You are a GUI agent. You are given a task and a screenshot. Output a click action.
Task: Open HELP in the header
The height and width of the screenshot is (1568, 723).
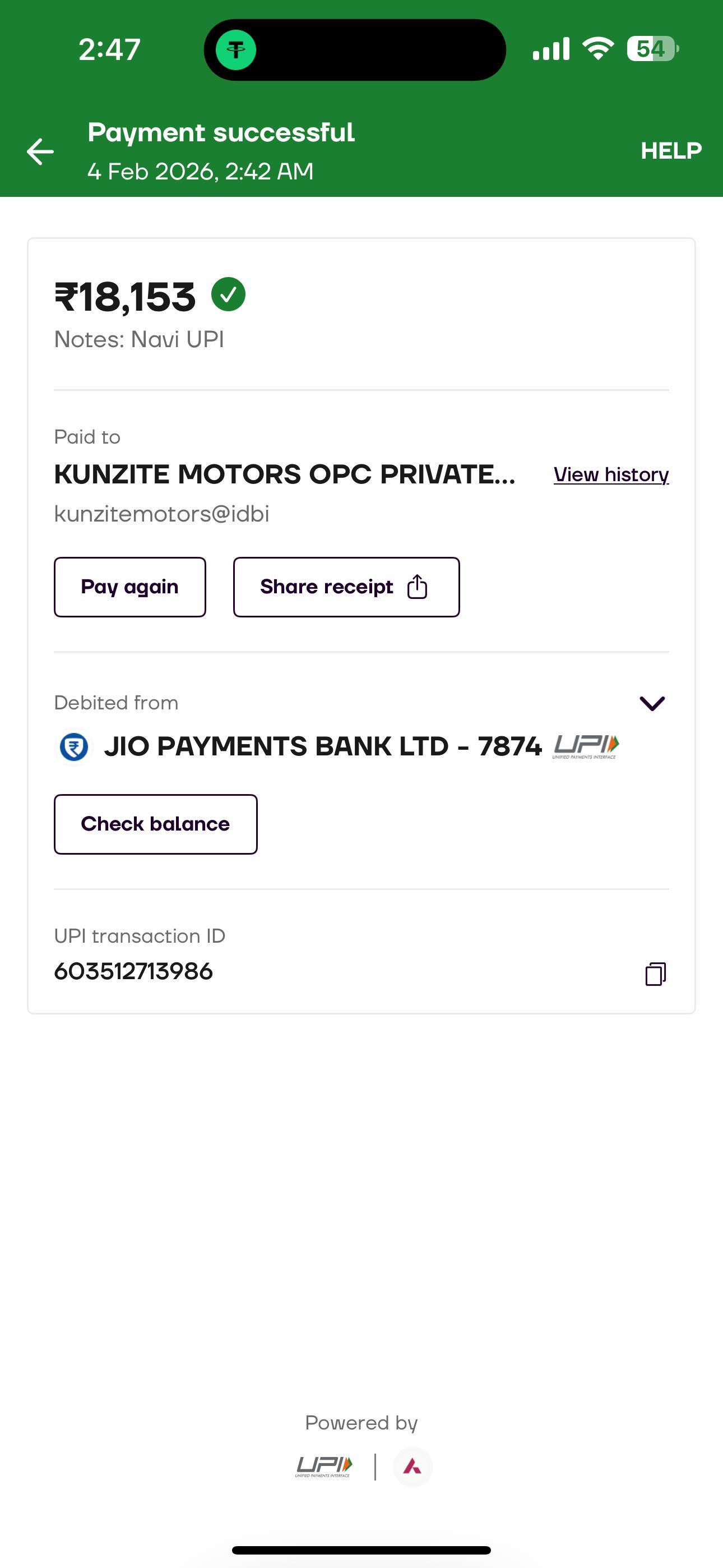click(x=671, y=151)
